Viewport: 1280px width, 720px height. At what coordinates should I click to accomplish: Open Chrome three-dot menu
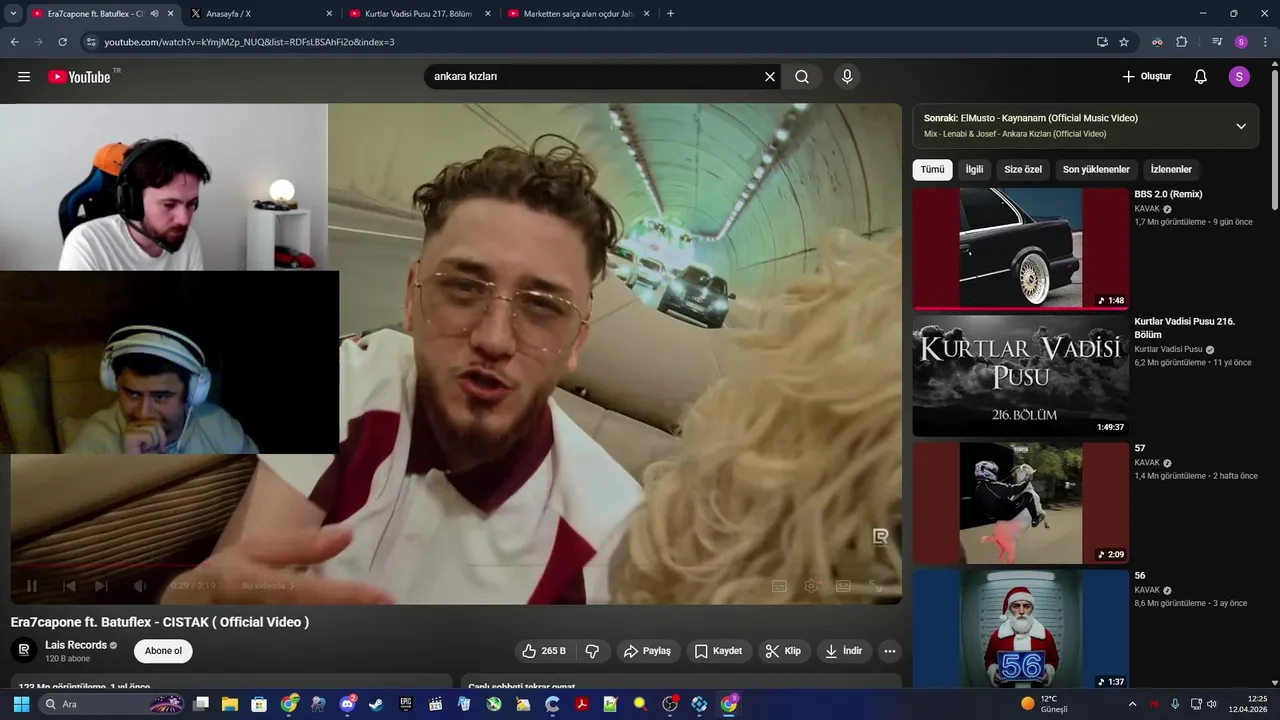(1263, 42)
